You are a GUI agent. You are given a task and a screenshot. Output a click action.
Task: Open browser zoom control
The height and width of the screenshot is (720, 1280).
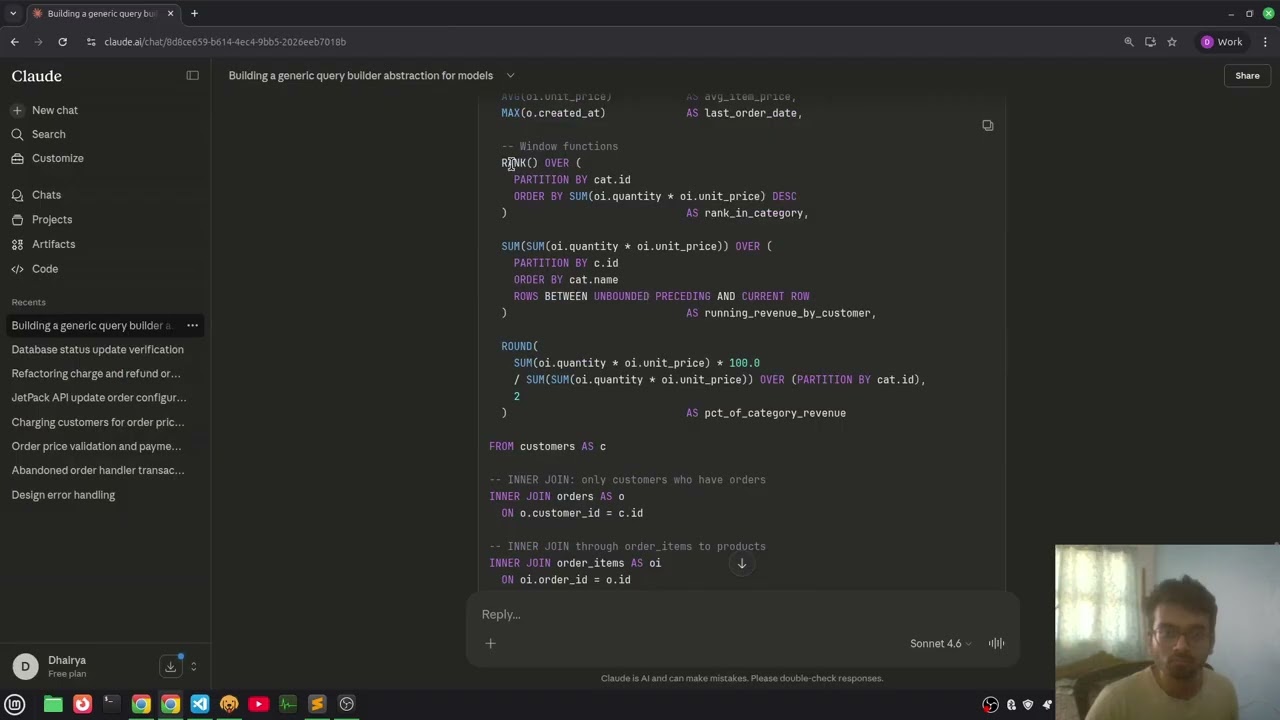(x=1129, y=42)
